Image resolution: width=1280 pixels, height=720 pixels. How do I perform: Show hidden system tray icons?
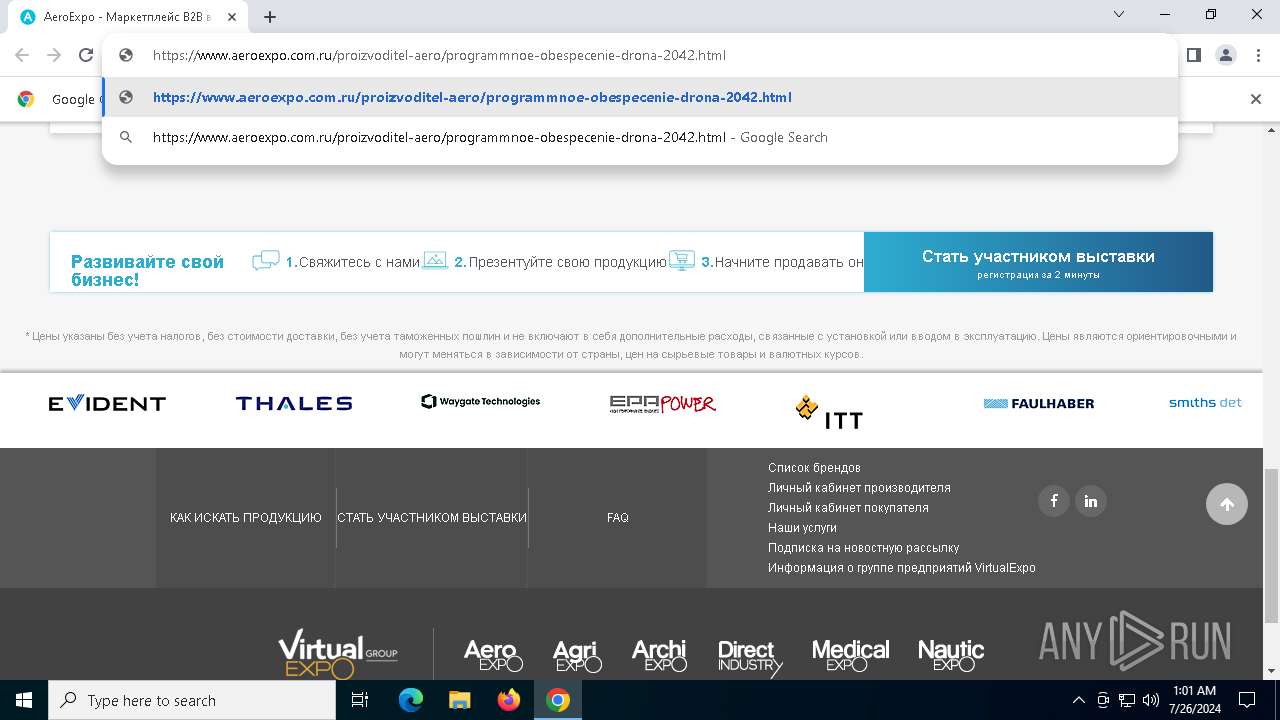(1078, 700)
